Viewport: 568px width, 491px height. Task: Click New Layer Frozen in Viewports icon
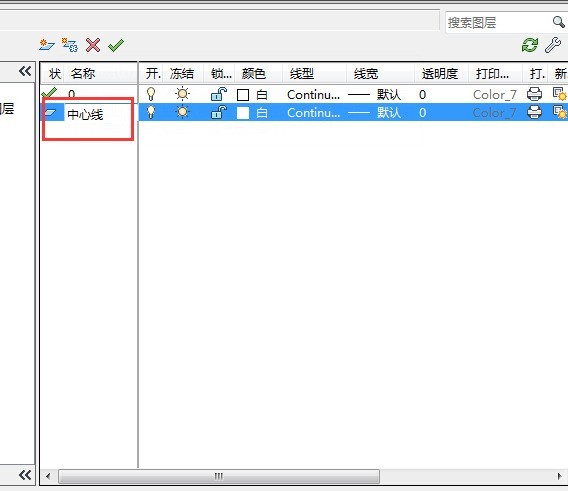70,45
